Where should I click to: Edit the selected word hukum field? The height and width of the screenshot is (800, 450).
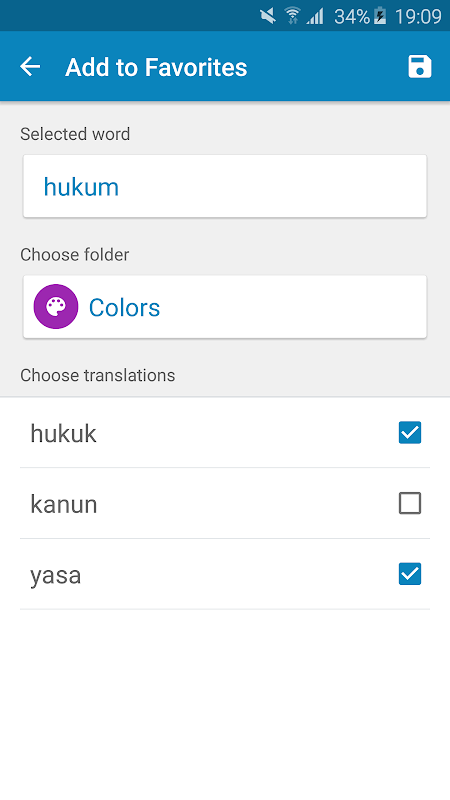pos(225,186)
